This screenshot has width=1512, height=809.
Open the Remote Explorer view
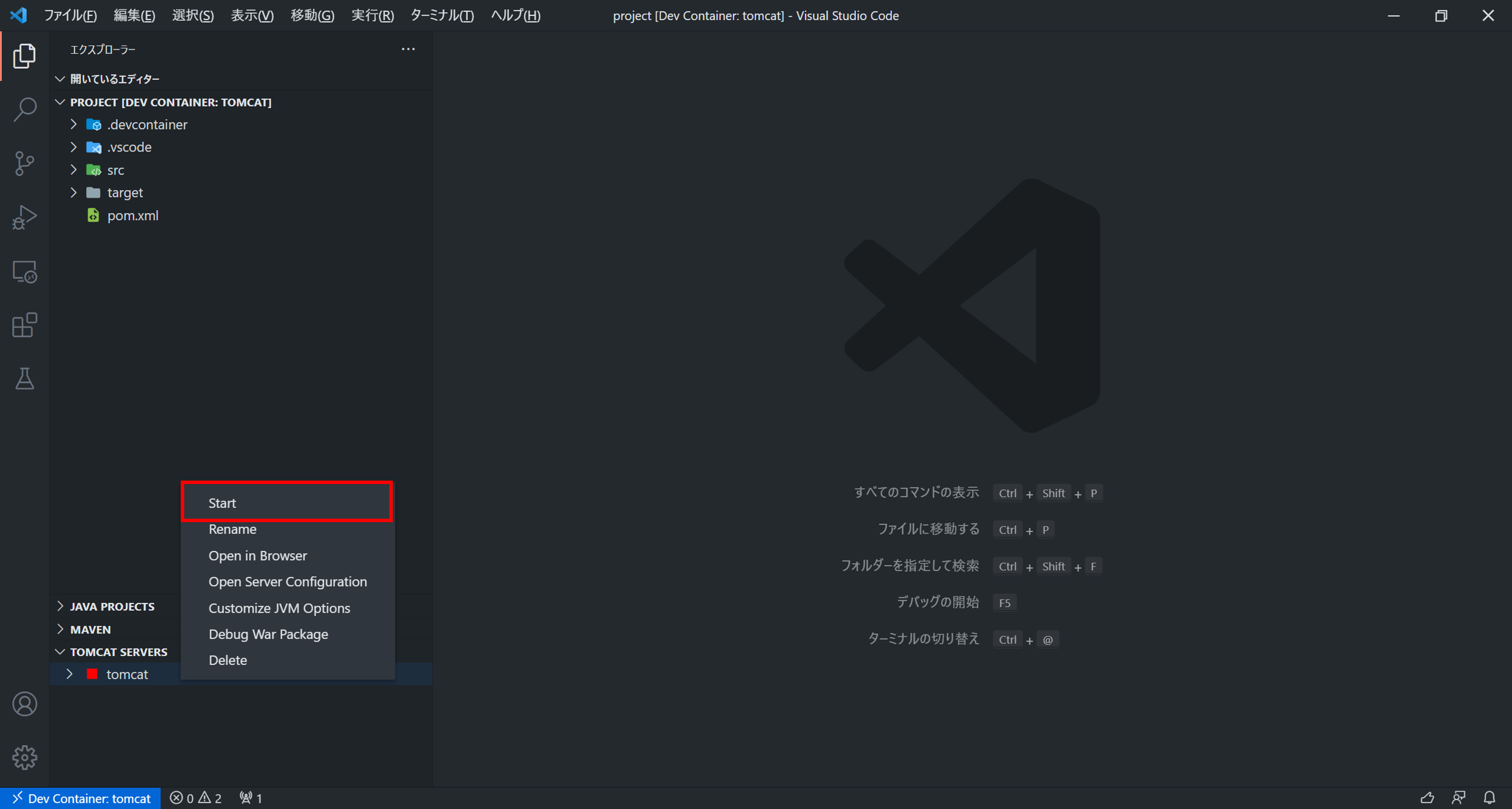(x=25, y=272)
